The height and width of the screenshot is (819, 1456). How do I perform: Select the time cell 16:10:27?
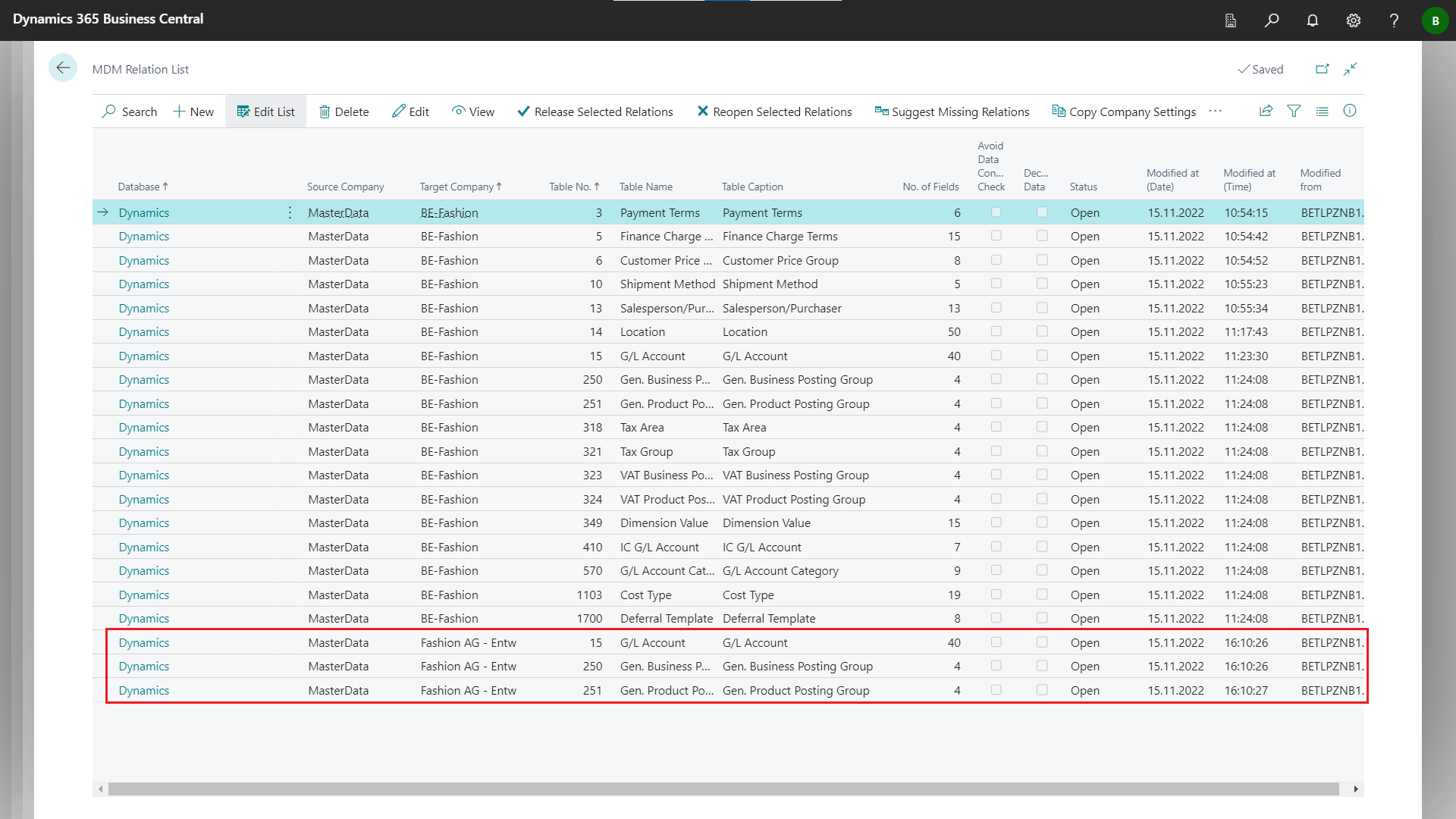1246,691
